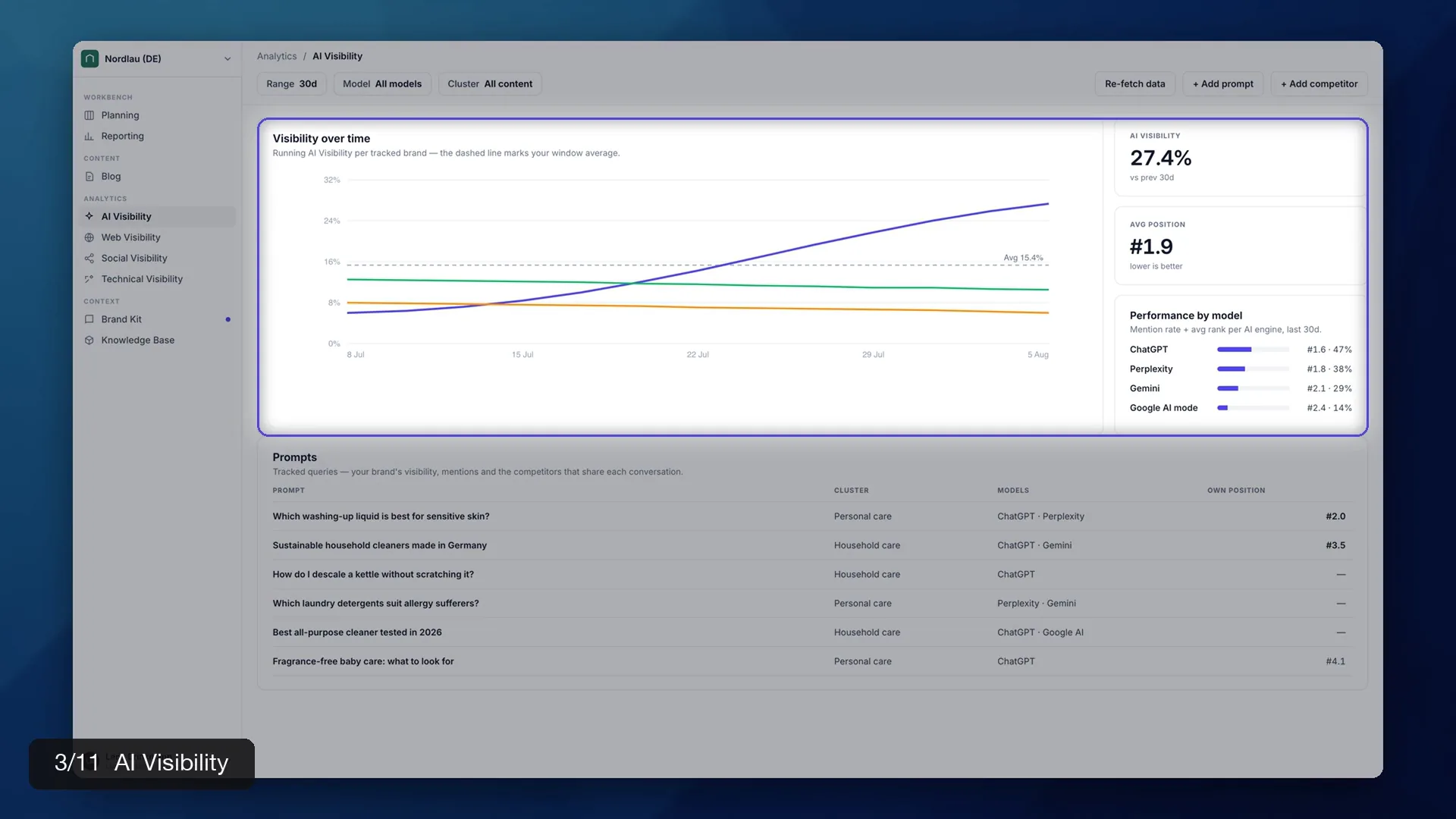Click the Nordlau green logo icon
Viewport: 1456px width, 819px height.
(89, 58)
